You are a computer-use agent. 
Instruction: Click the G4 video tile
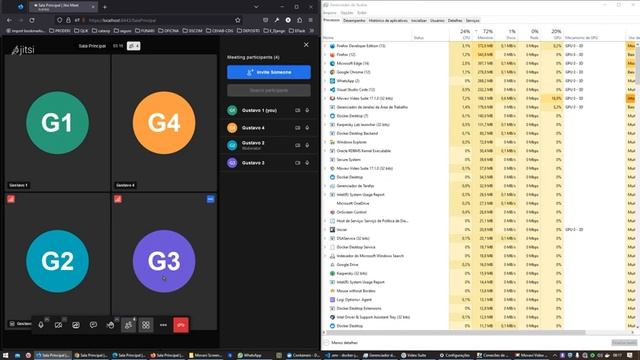click(164, 122)
